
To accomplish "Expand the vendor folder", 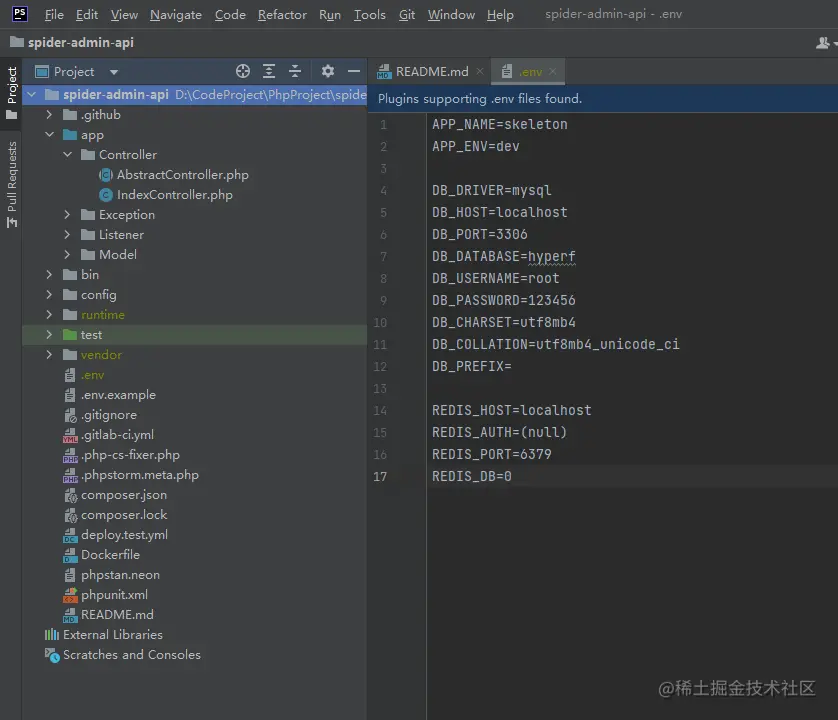I will (49, 355).
